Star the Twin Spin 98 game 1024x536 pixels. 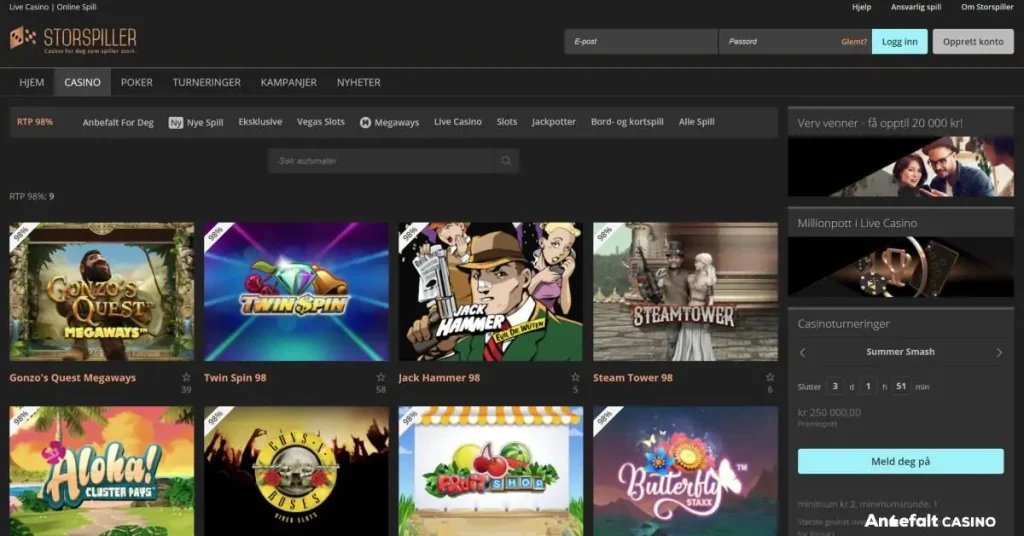pos(380,377)
